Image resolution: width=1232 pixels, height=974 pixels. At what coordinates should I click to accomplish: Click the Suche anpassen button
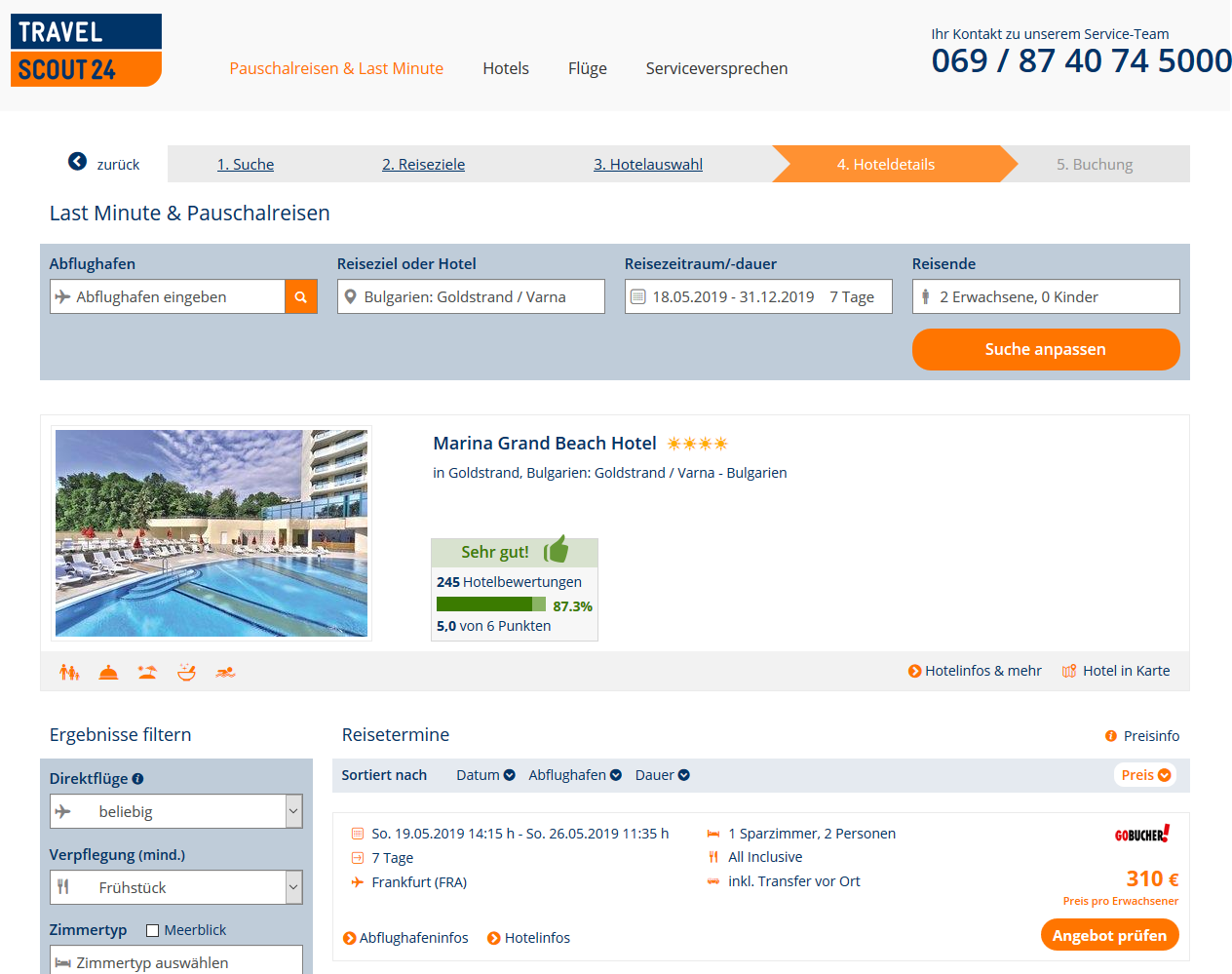[1046, 349]
